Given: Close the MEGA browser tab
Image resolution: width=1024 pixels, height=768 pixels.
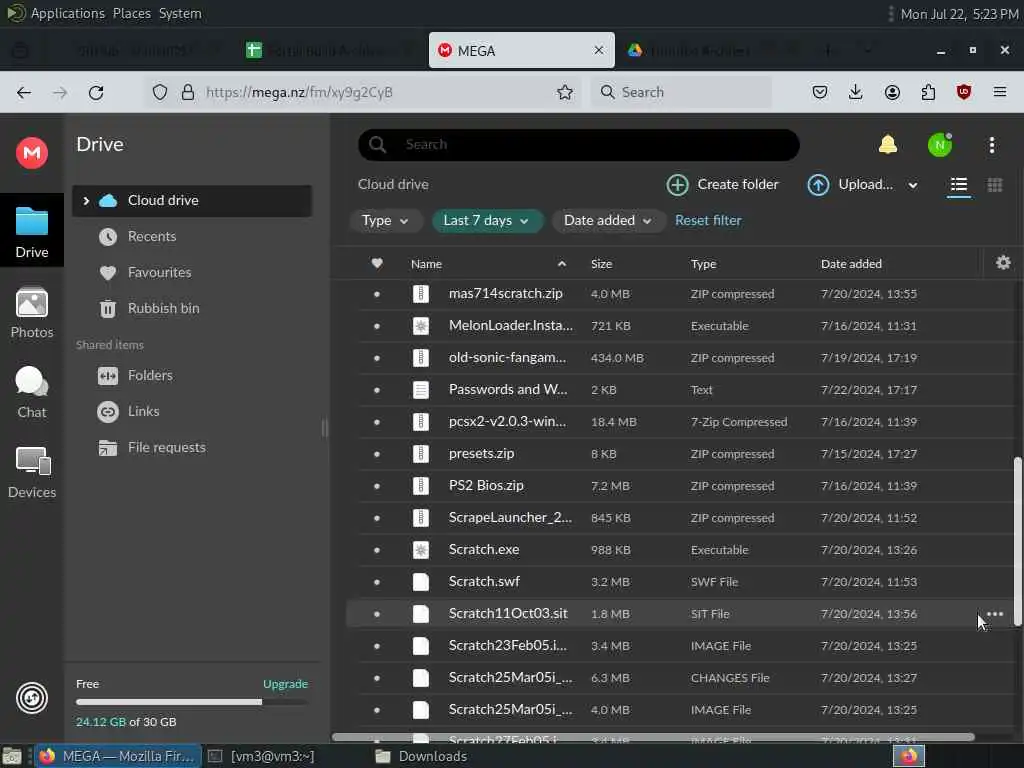Looking at the screenshot, I should click(x=598, y=50).
